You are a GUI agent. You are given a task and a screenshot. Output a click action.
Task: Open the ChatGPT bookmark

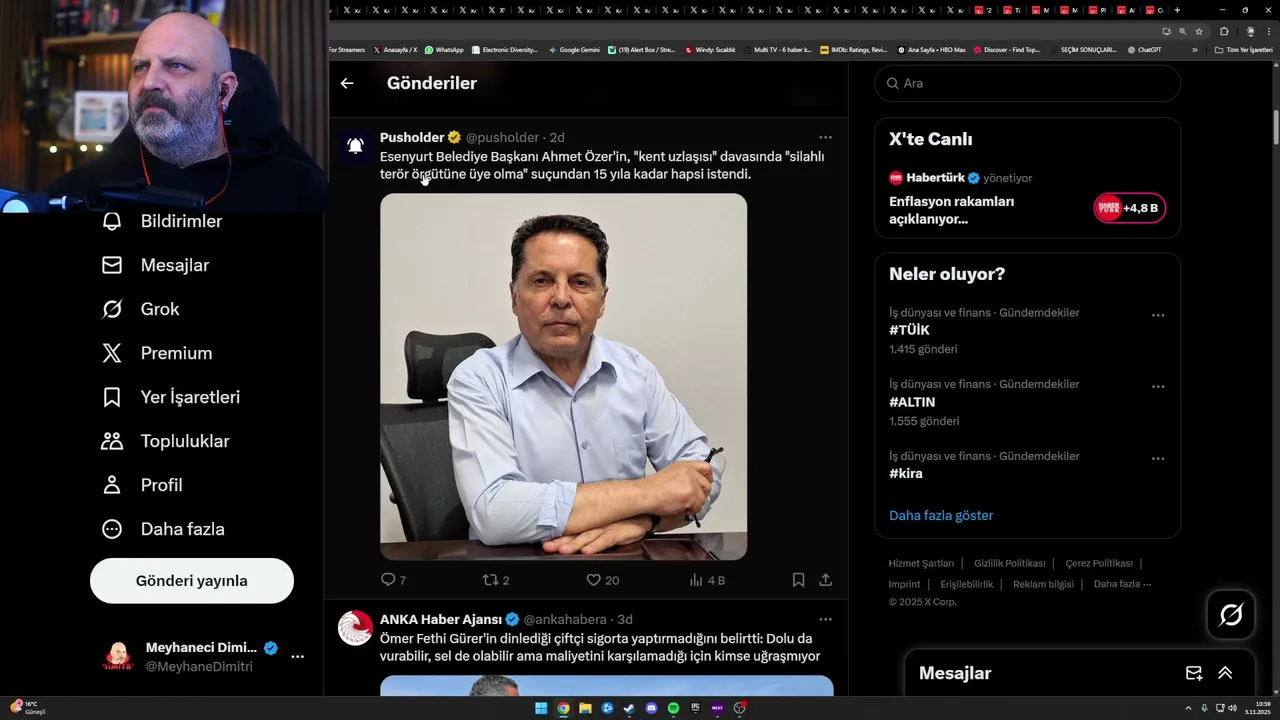[x=1144, y=50]
